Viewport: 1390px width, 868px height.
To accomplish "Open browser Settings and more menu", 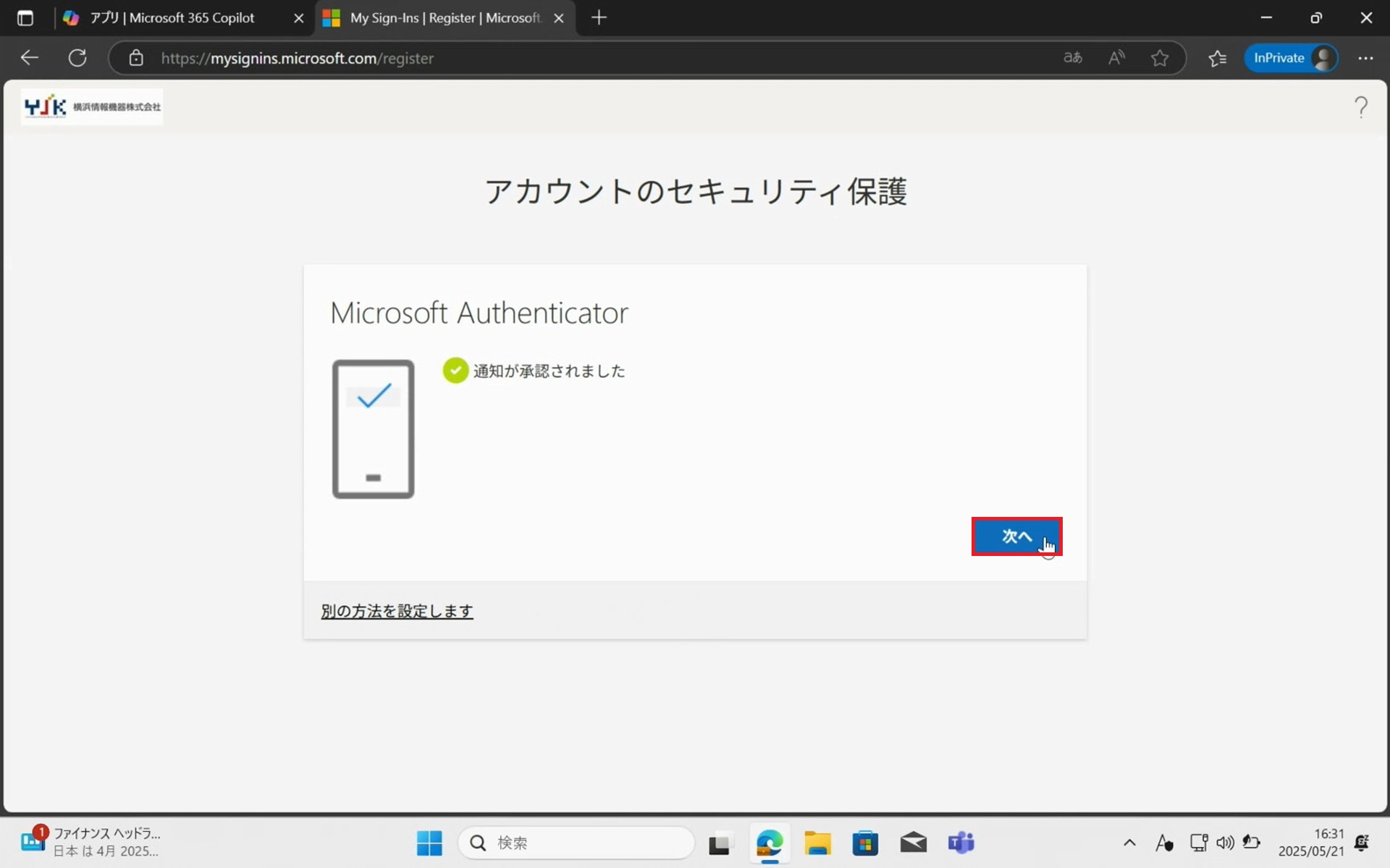I will pos(1365,58).
